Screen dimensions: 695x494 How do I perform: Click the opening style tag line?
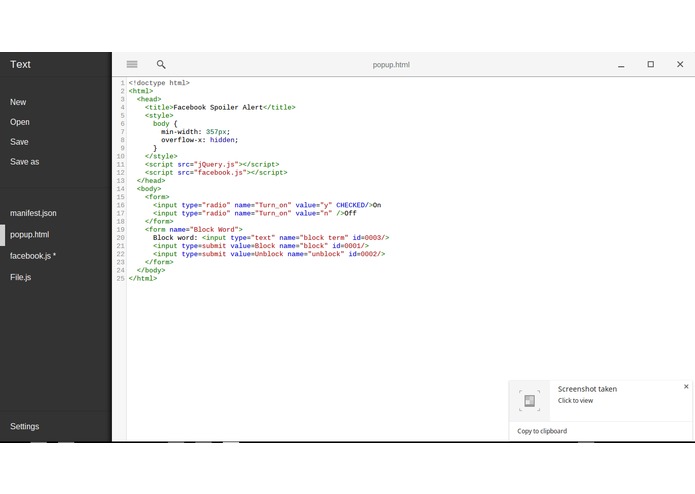click(x=159, y=116)
